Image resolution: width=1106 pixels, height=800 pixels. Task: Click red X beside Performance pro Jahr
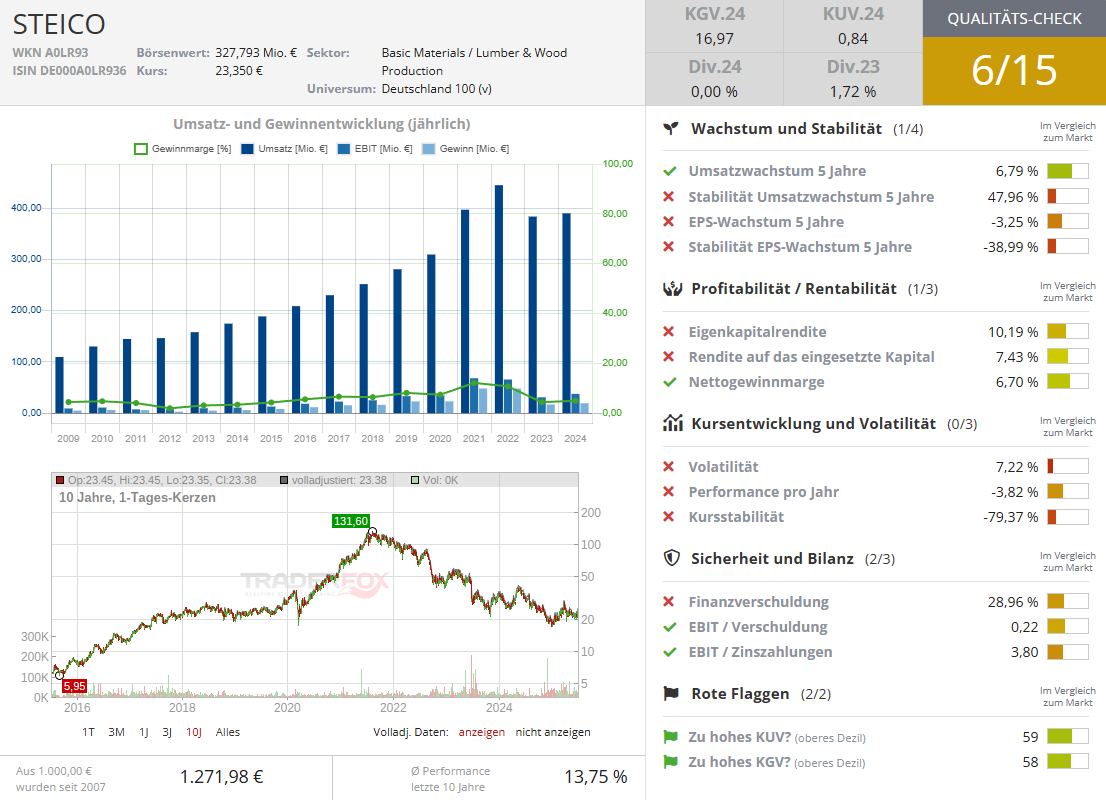(669, 491)
